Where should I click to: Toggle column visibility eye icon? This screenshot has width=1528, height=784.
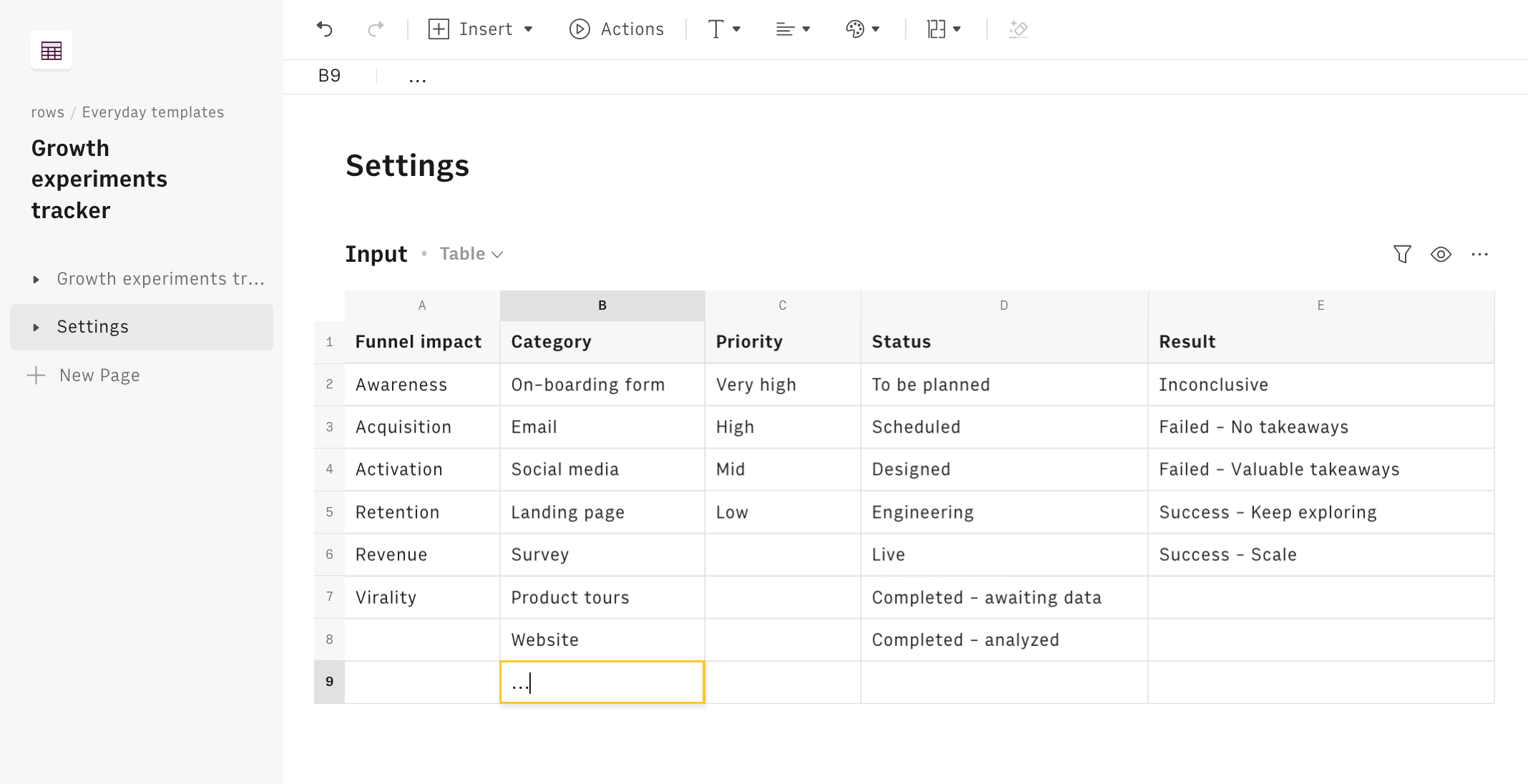click(1441, 254)
